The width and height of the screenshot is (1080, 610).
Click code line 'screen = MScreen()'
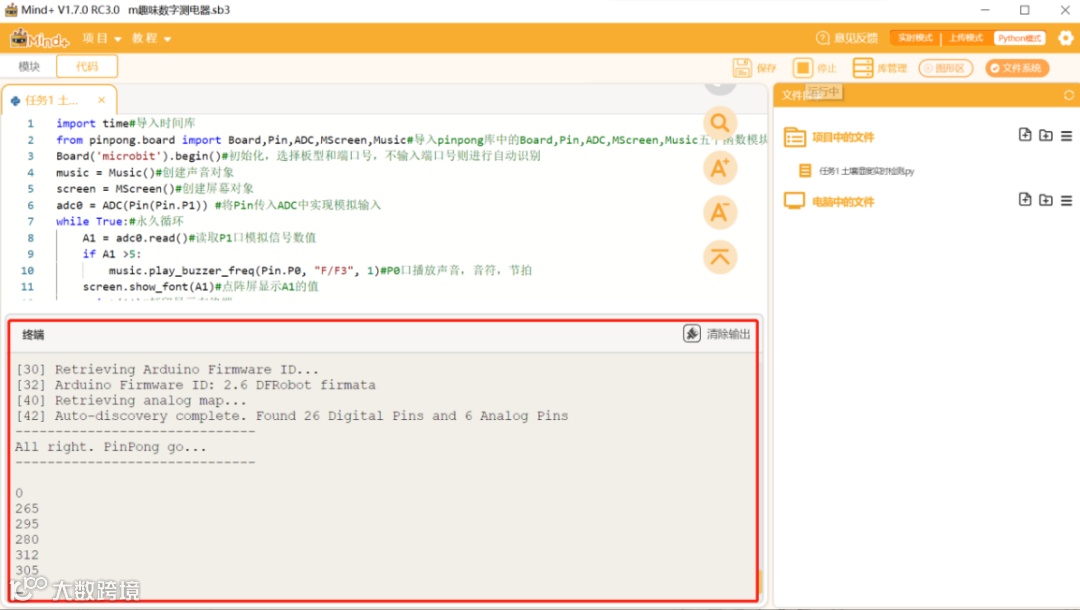click(155, 189)
